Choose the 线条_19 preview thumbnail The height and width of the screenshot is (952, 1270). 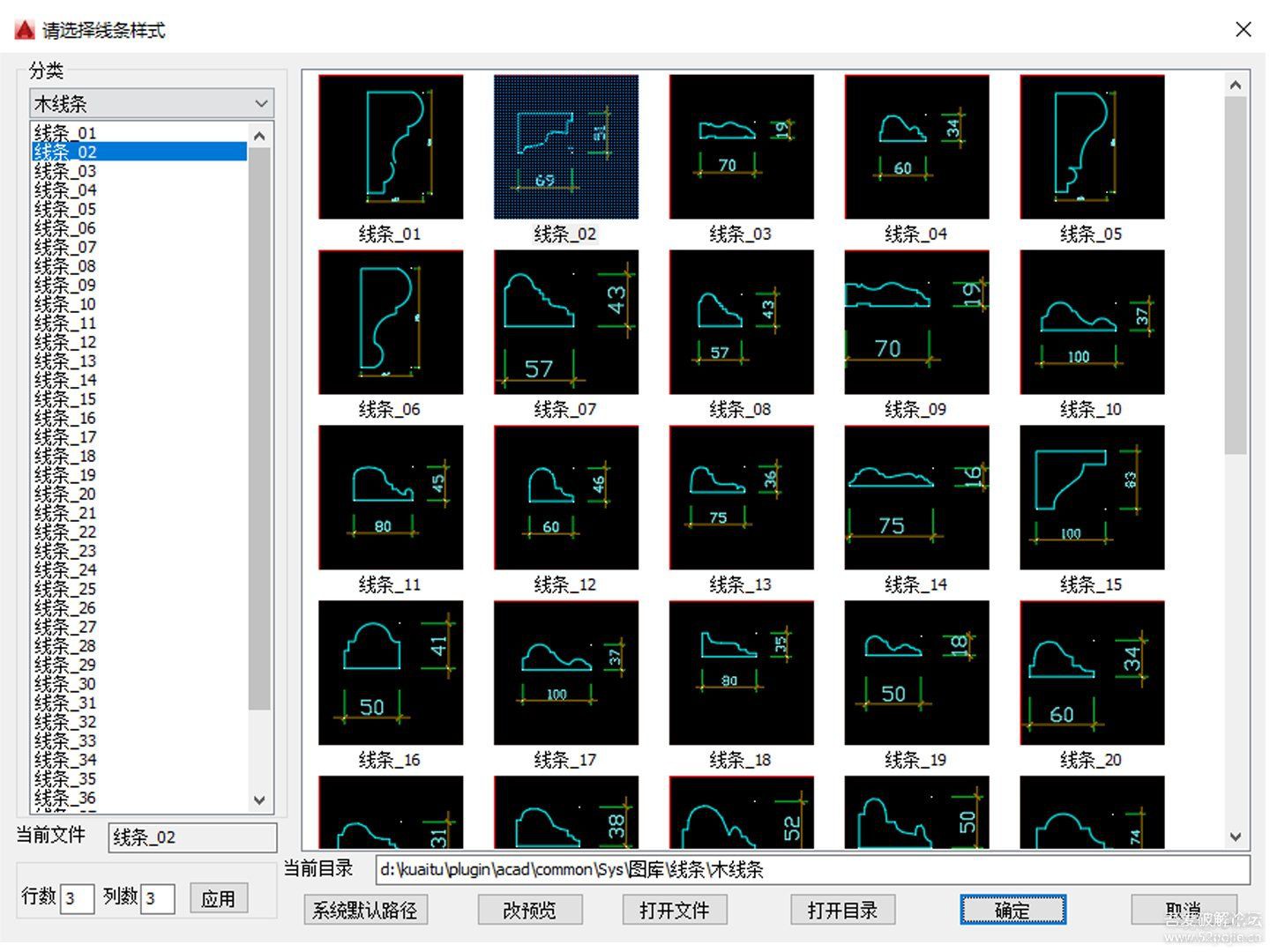pos(916,673)
